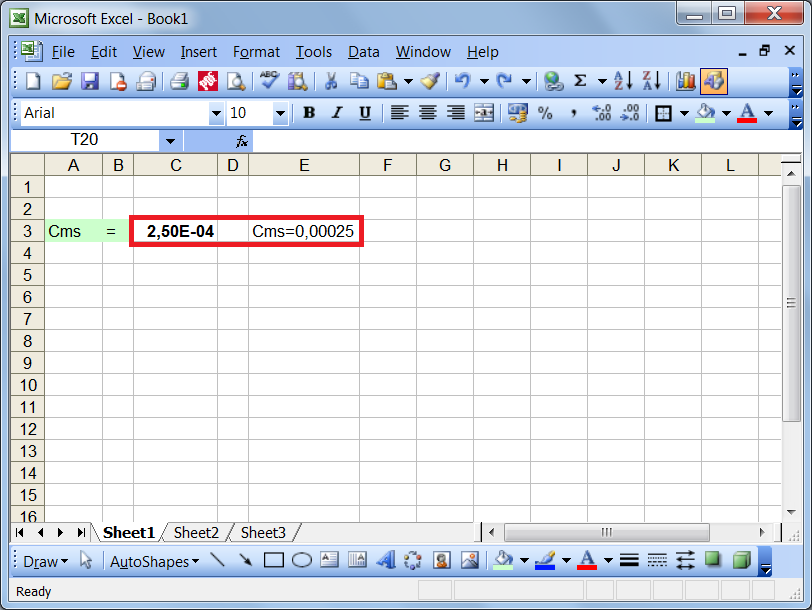
Task: Open the Format menu
Action: pyautogui.click(x=256, y=52)
